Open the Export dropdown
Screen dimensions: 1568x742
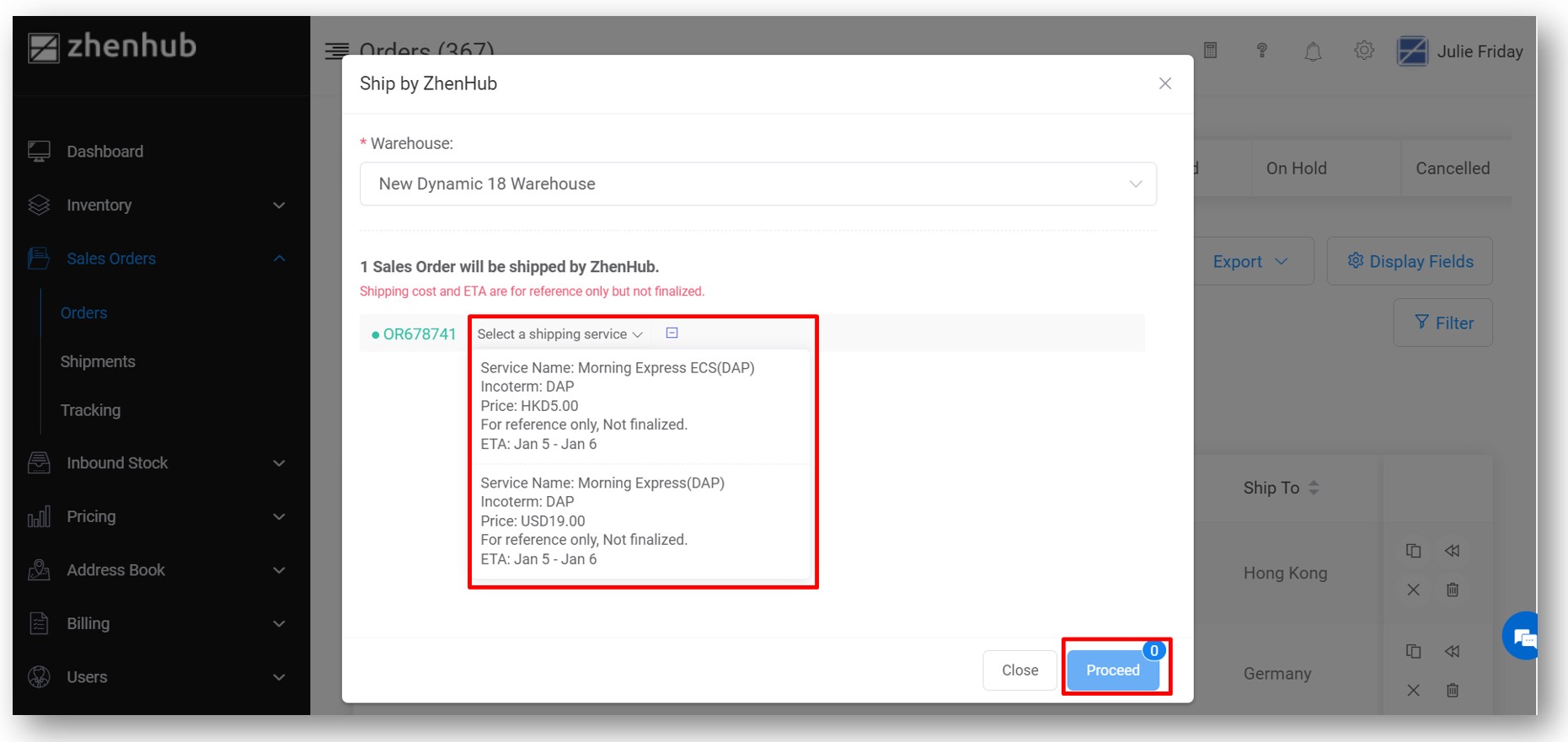(x=1253, y=261)
